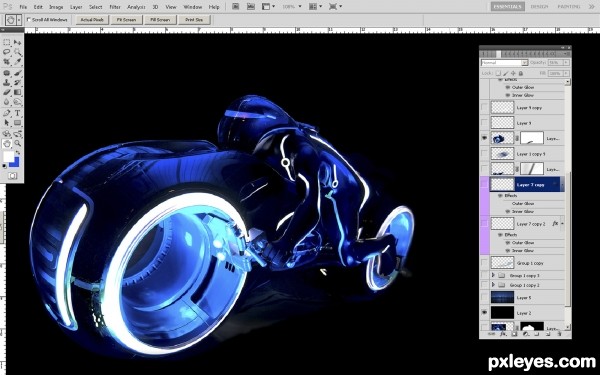
Task: Select the Type tool
Action: (18, 113)
